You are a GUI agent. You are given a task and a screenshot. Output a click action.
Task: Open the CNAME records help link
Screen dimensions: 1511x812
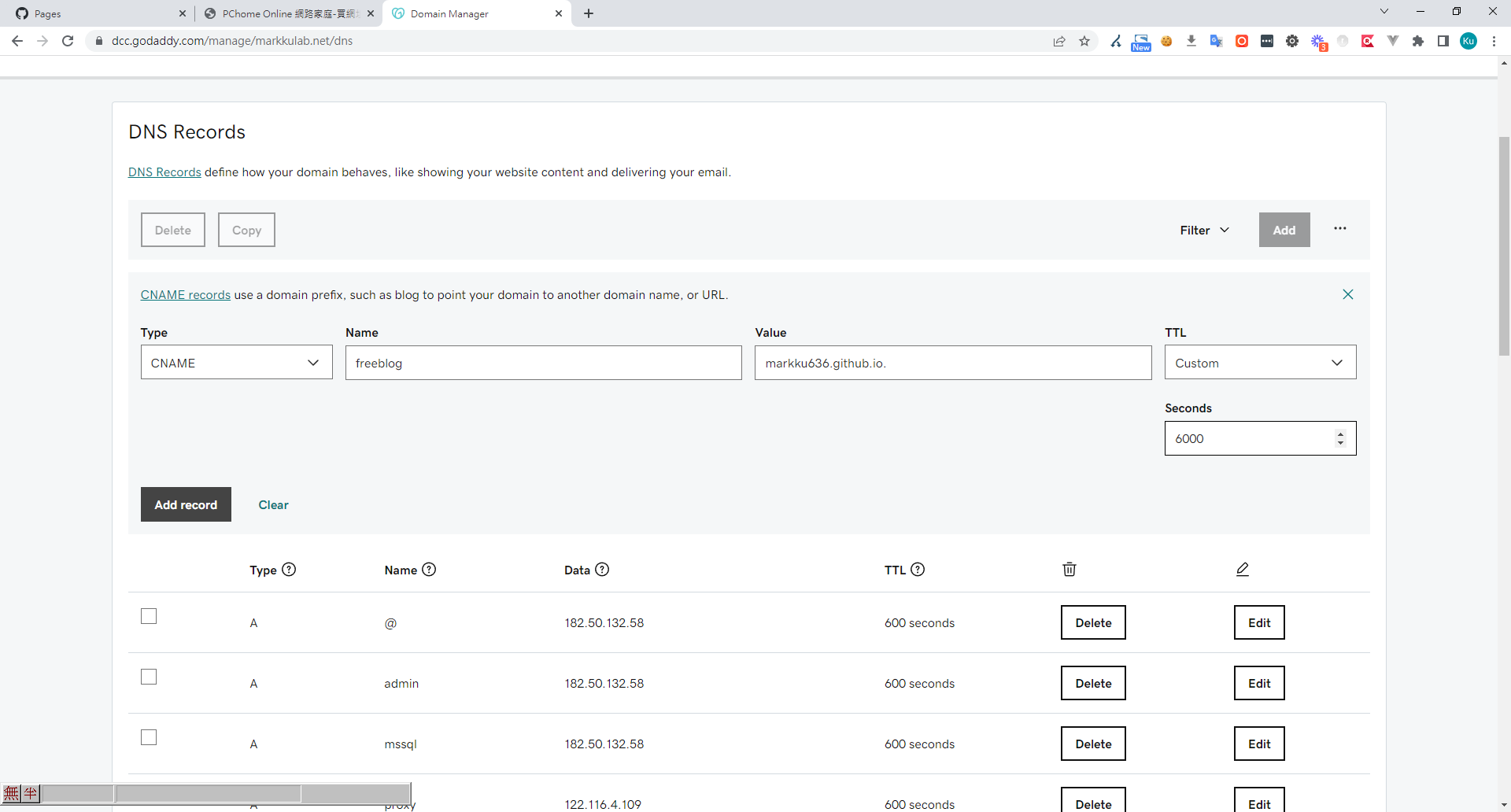tap(185, 295)
